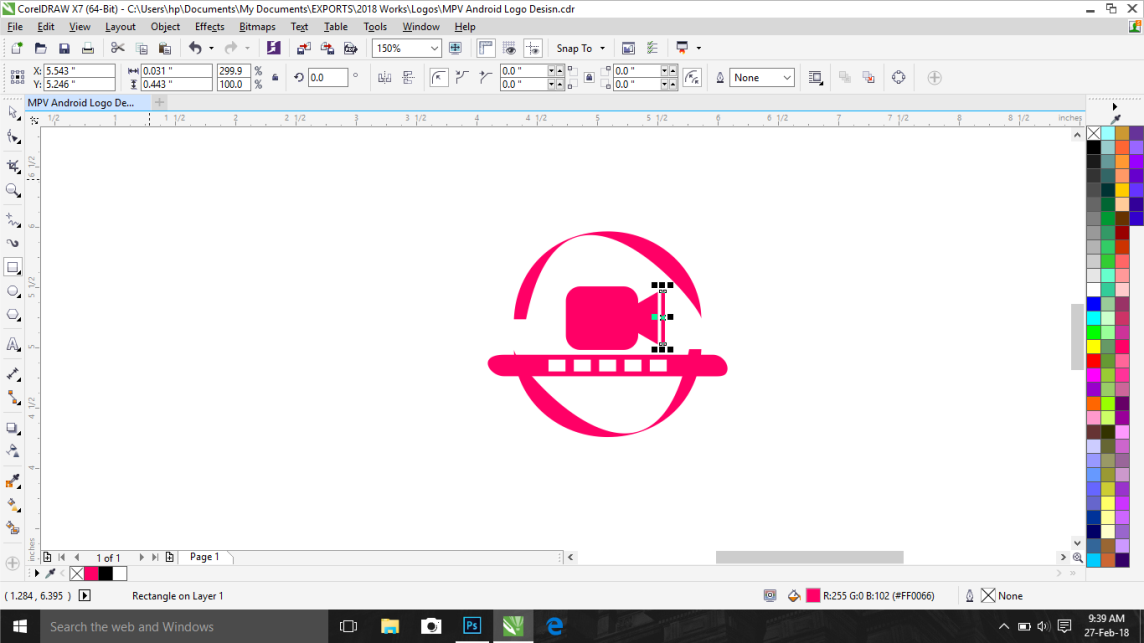
Task: Select the Page 1 tab
Action: (x=204, y=557)
